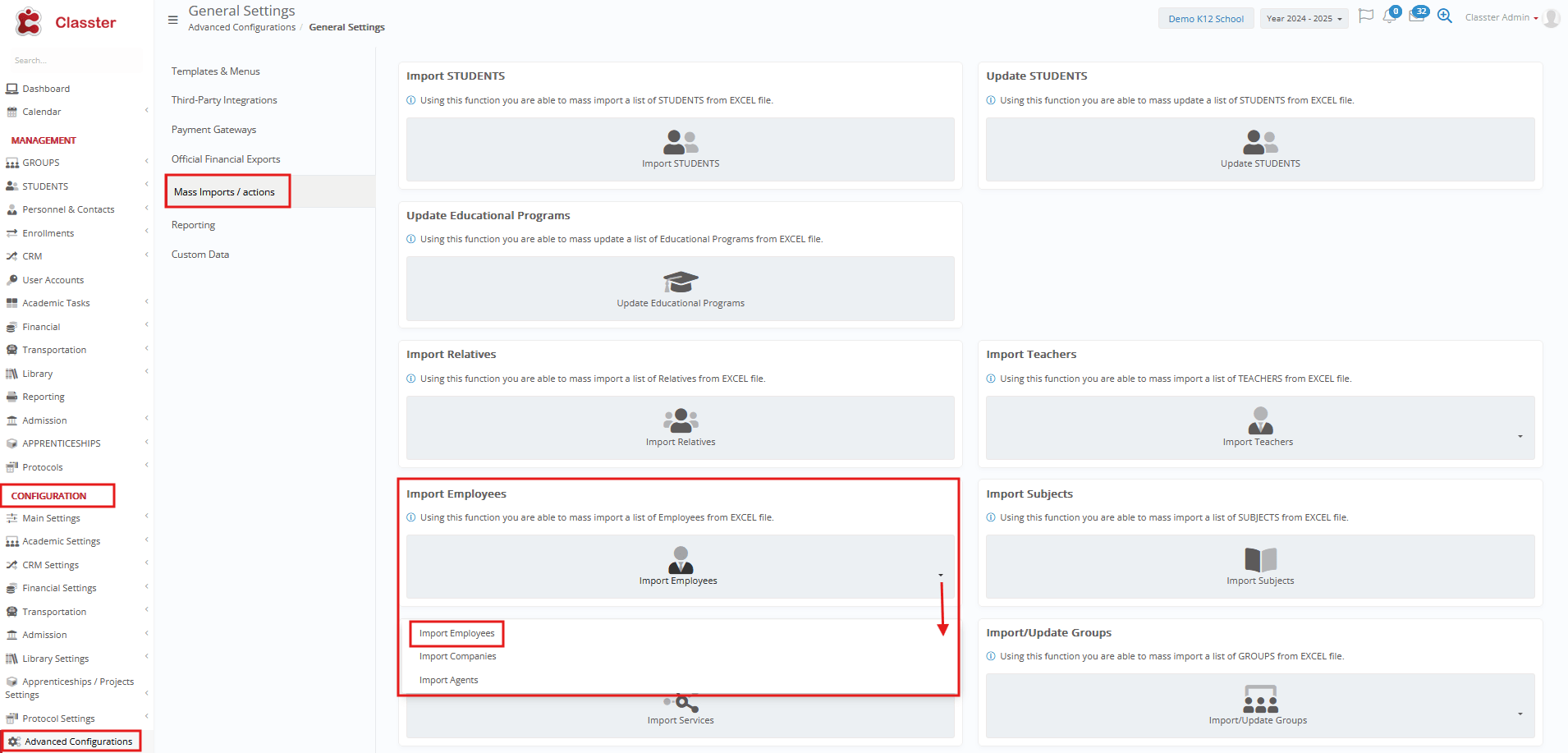Click the Update Educational Programs graduation cap icon
This screenshot has width=1568, height=753.
coord(680,282)
